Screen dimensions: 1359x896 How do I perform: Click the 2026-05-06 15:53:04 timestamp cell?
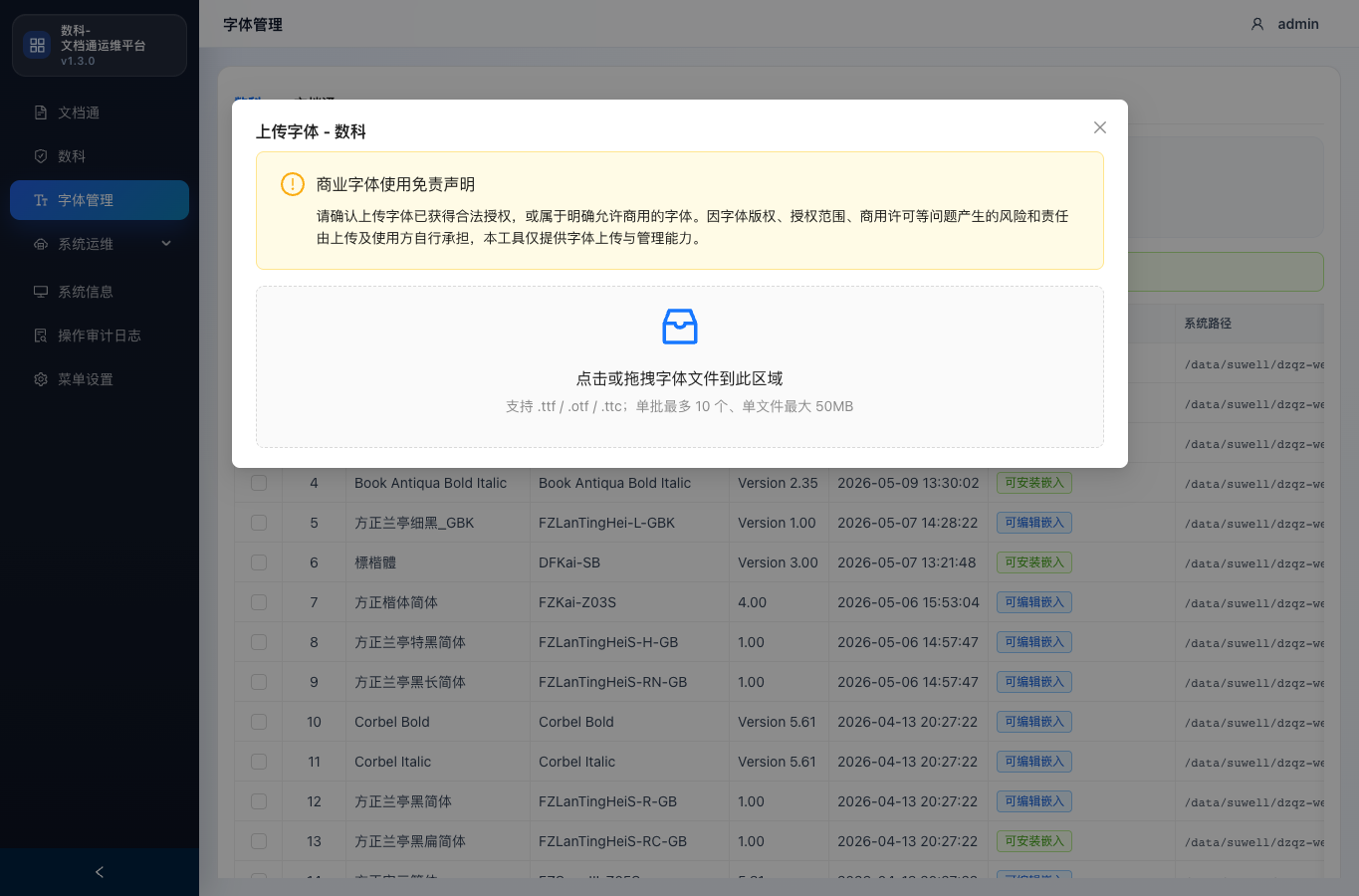coord(908,602)
